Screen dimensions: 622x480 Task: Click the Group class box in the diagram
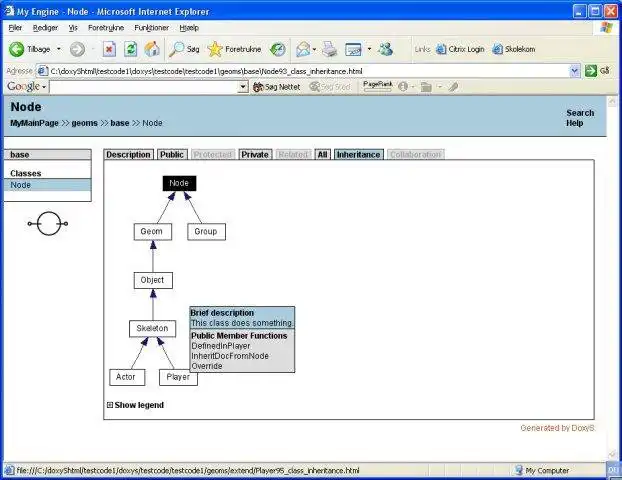[206, 232]
